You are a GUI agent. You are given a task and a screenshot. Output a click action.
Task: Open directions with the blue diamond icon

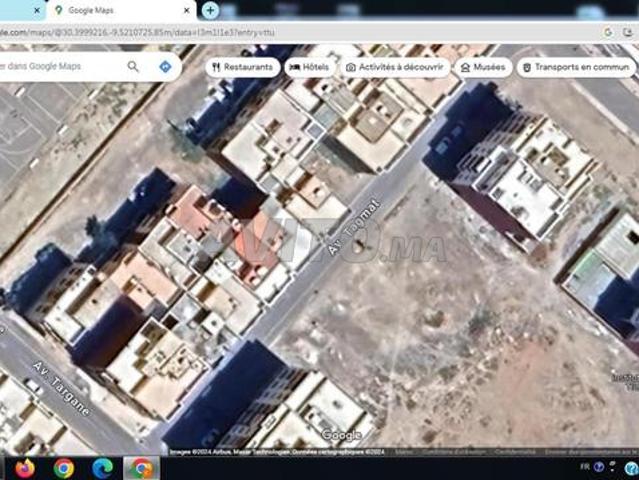pos(165,66)
